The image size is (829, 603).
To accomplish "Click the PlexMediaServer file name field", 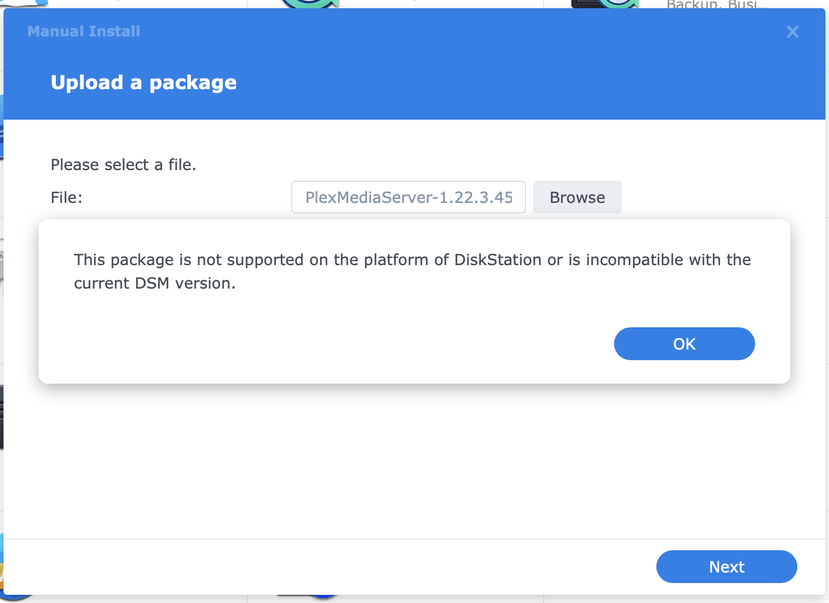I will click(408, 197).
